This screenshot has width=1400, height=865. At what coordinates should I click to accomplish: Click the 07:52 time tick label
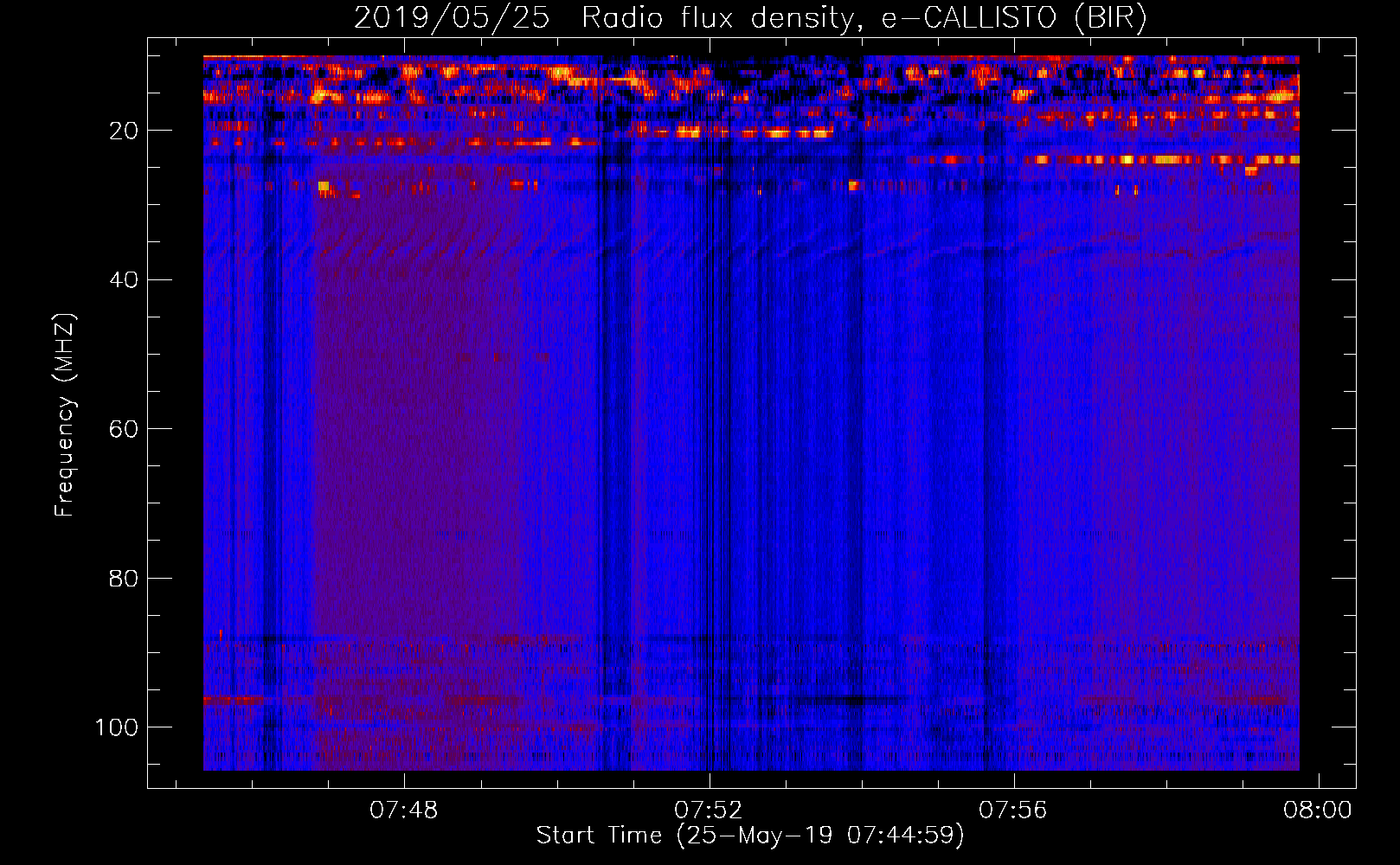pos(709,811)
